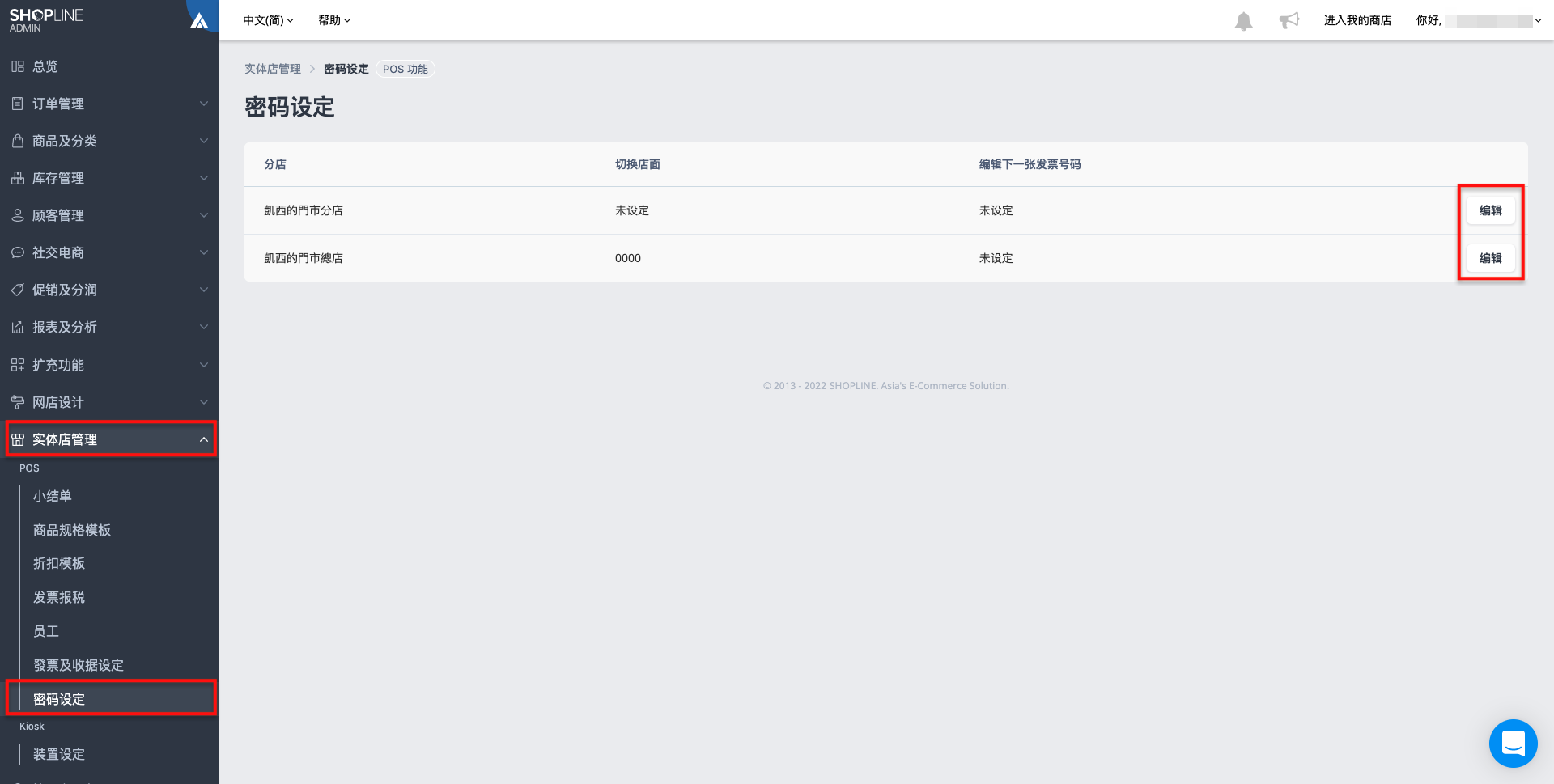This screenshot has width=1554, height=784.
Task: Open the live chat bubble widget
Action: (x=1513, y=743)
